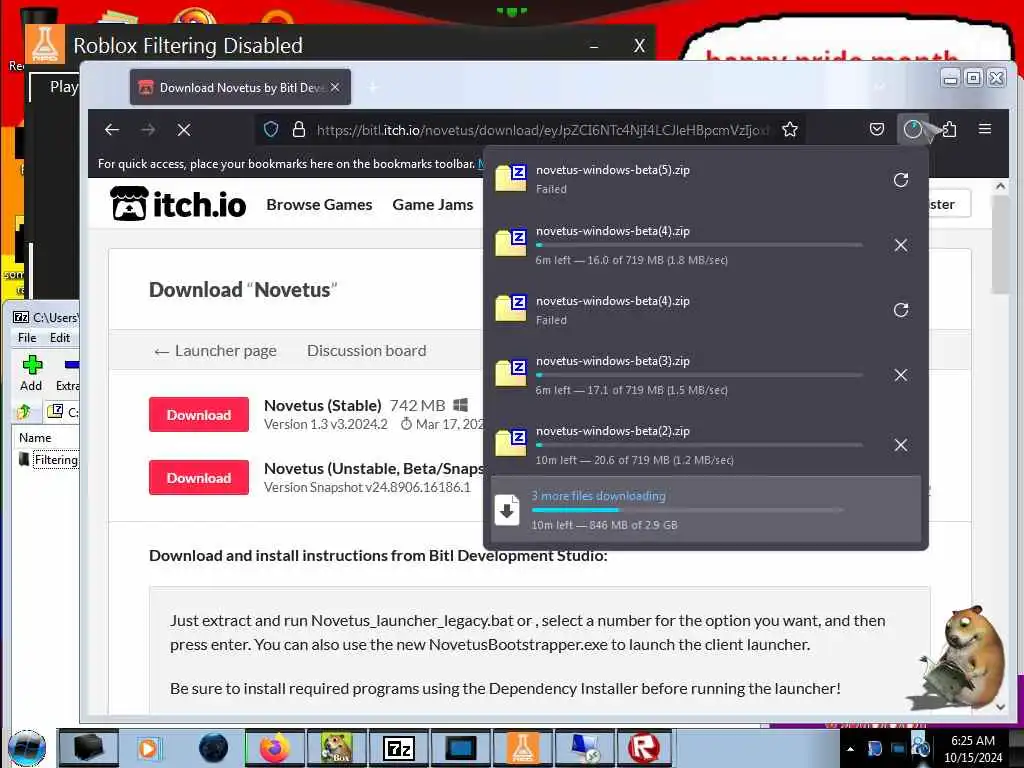Open the Discussion board link

(x=366, y=351)
